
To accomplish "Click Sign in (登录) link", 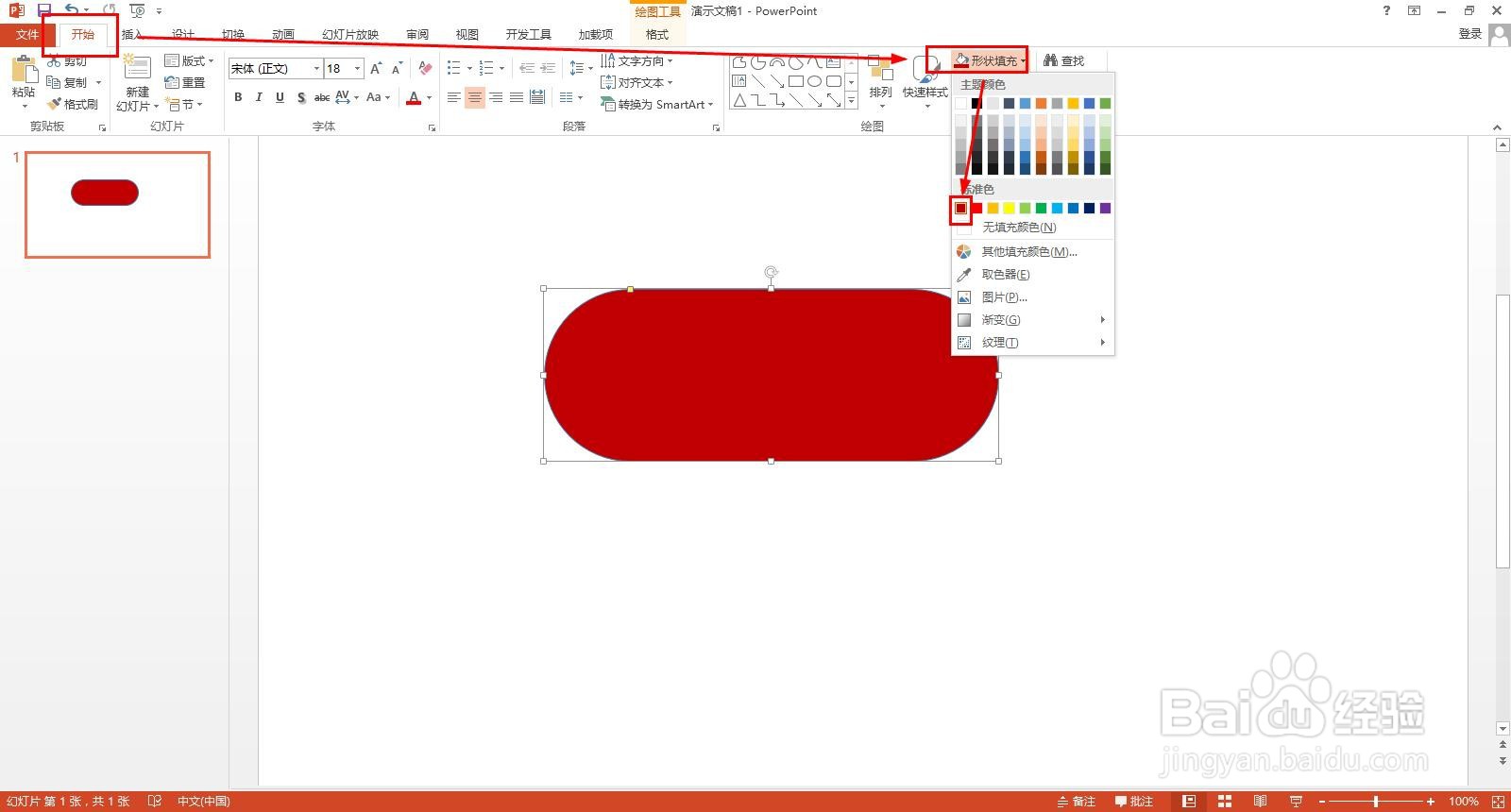I will (x=1470, y=33).
